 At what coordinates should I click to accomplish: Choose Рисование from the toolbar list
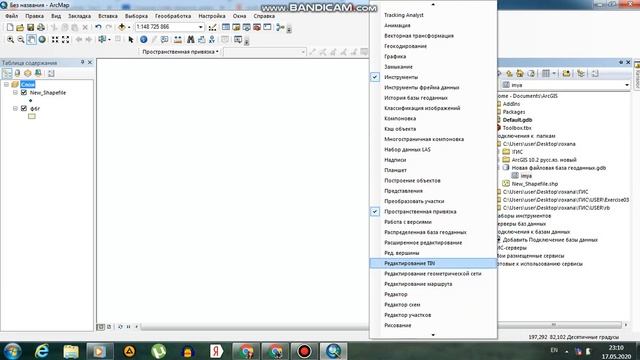(433, 325)
